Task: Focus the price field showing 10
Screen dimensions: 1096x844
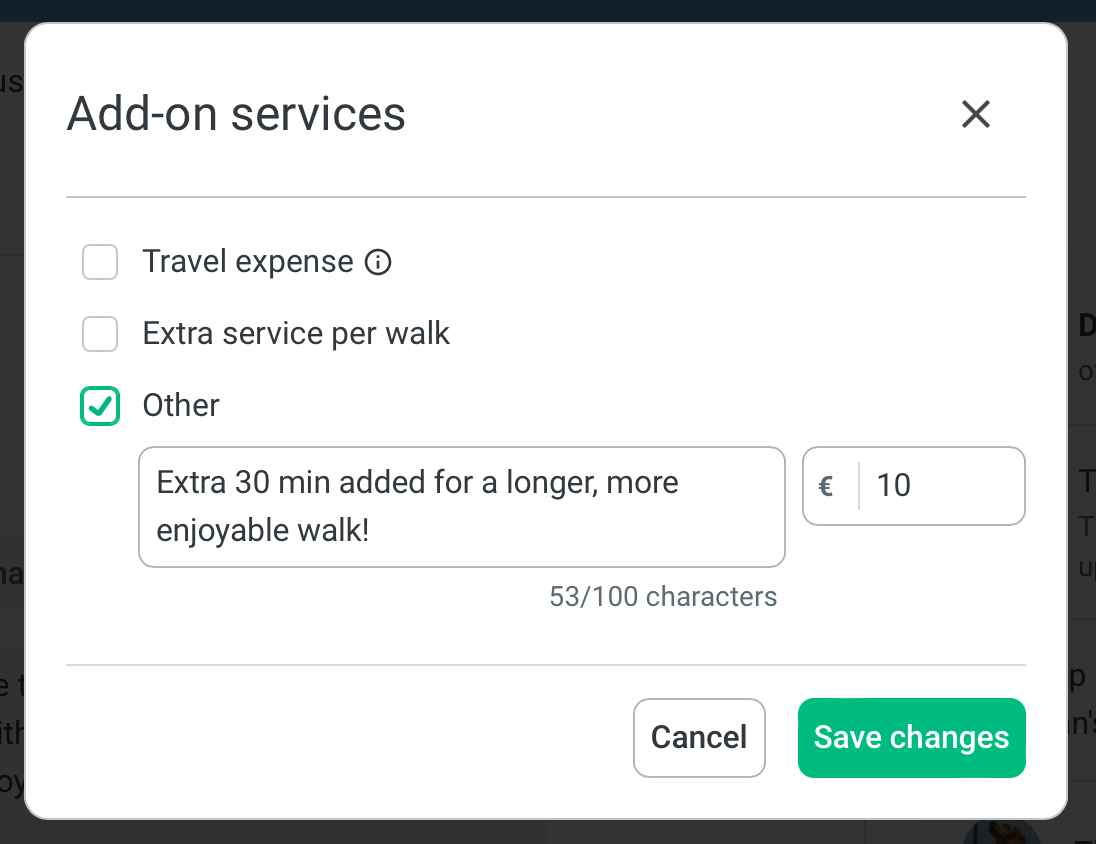Action: tap(940, 486)
